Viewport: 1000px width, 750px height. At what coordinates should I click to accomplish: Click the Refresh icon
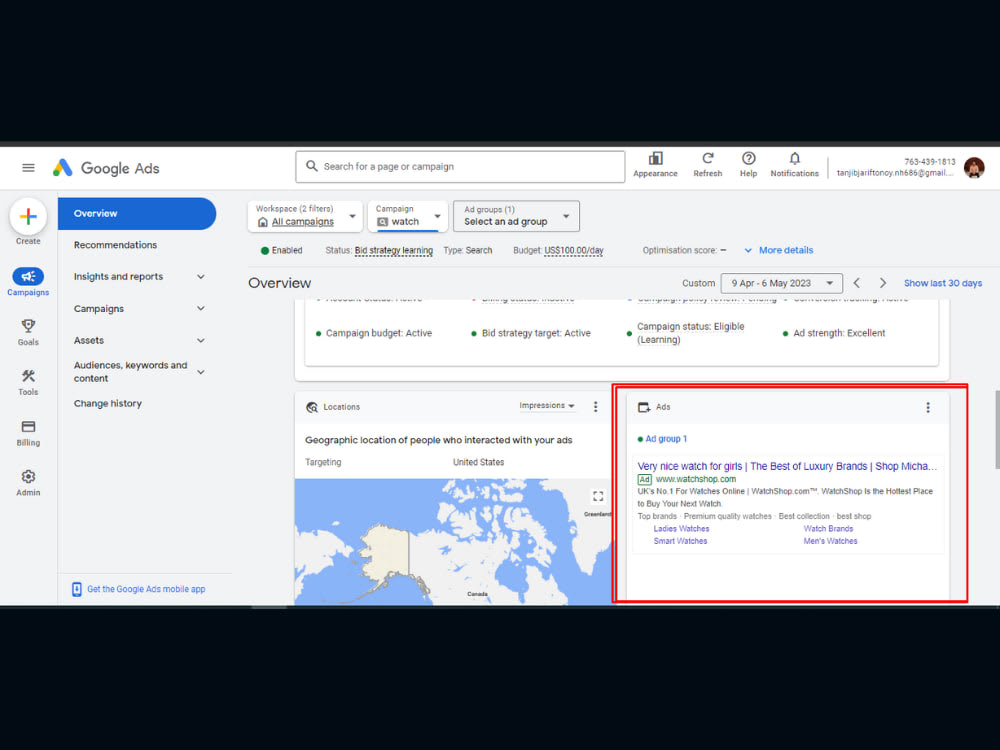707,158
